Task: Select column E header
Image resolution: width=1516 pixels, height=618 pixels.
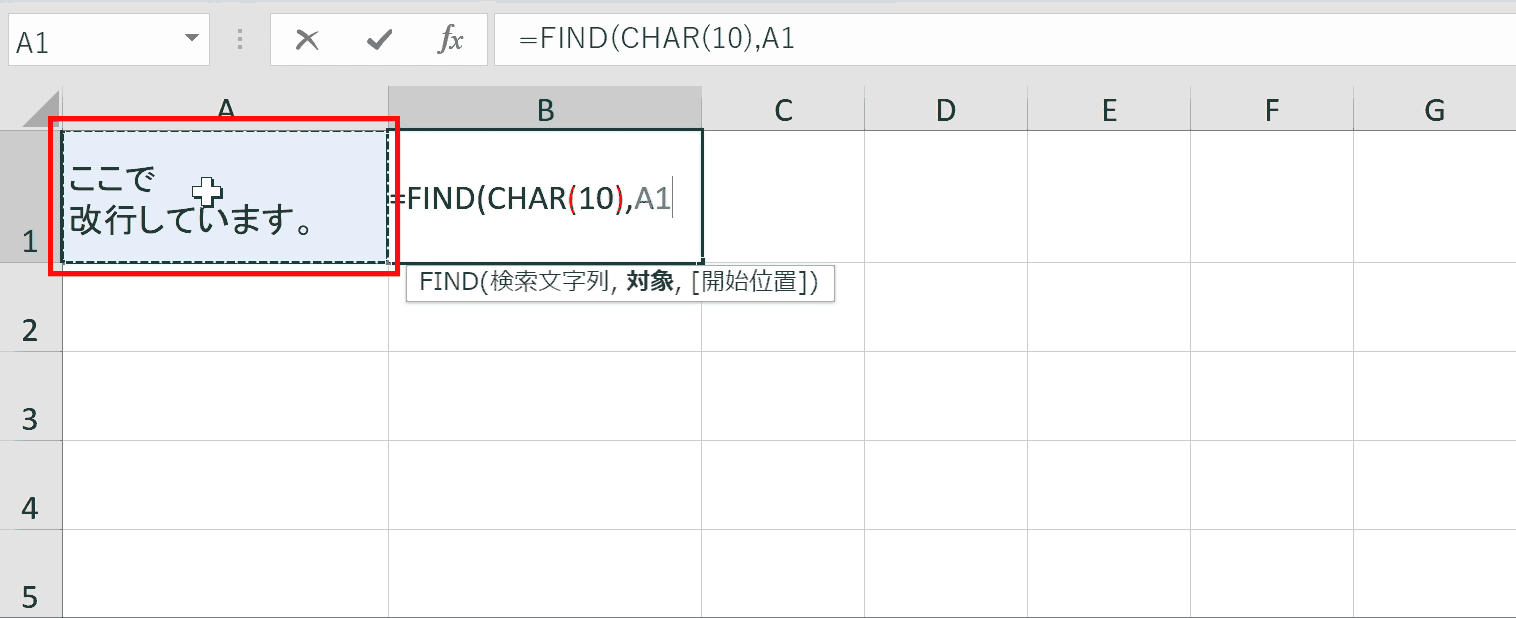Action: [1109, 109]
